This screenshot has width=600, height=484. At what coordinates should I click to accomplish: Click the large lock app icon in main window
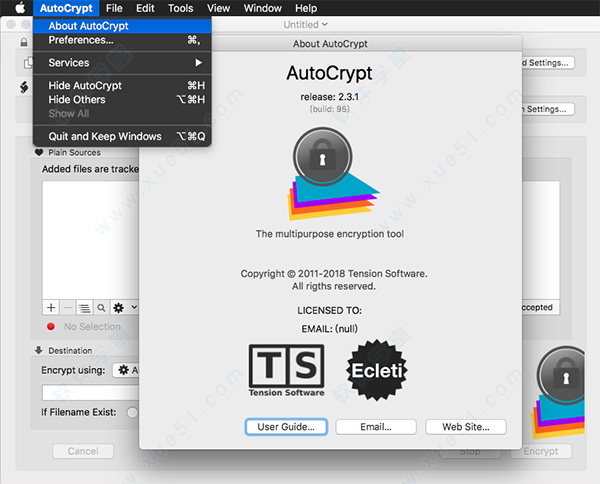pyautogui.click(x=559, y=392)
